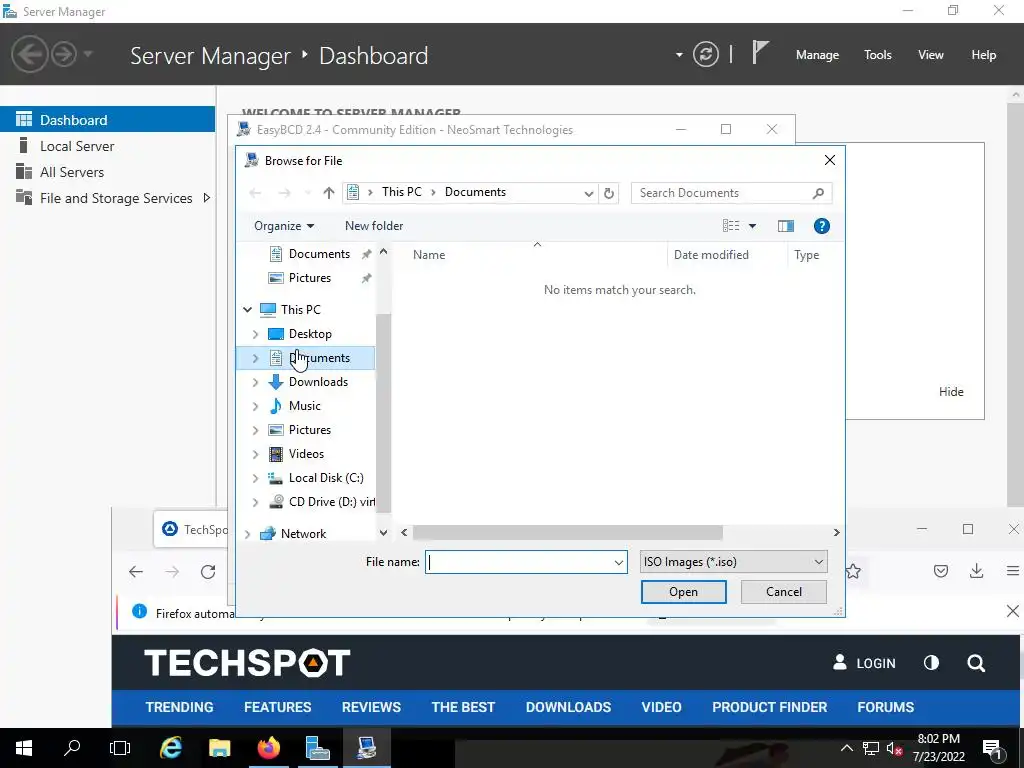The width and height of the screenshot is (1024, 768).
Task: Expand the Desktop tree node
Action: (255, 334)
